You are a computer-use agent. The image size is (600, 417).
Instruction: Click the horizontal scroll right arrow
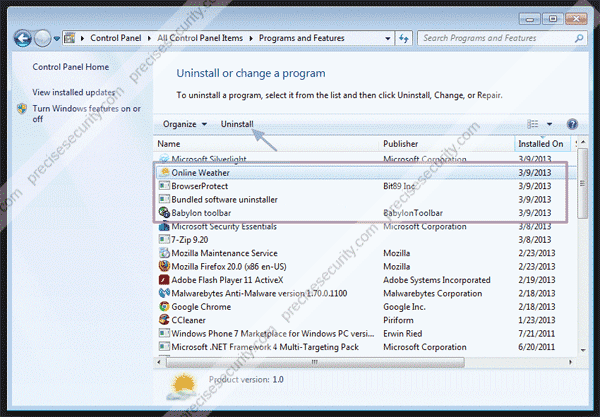click(570, 362)
